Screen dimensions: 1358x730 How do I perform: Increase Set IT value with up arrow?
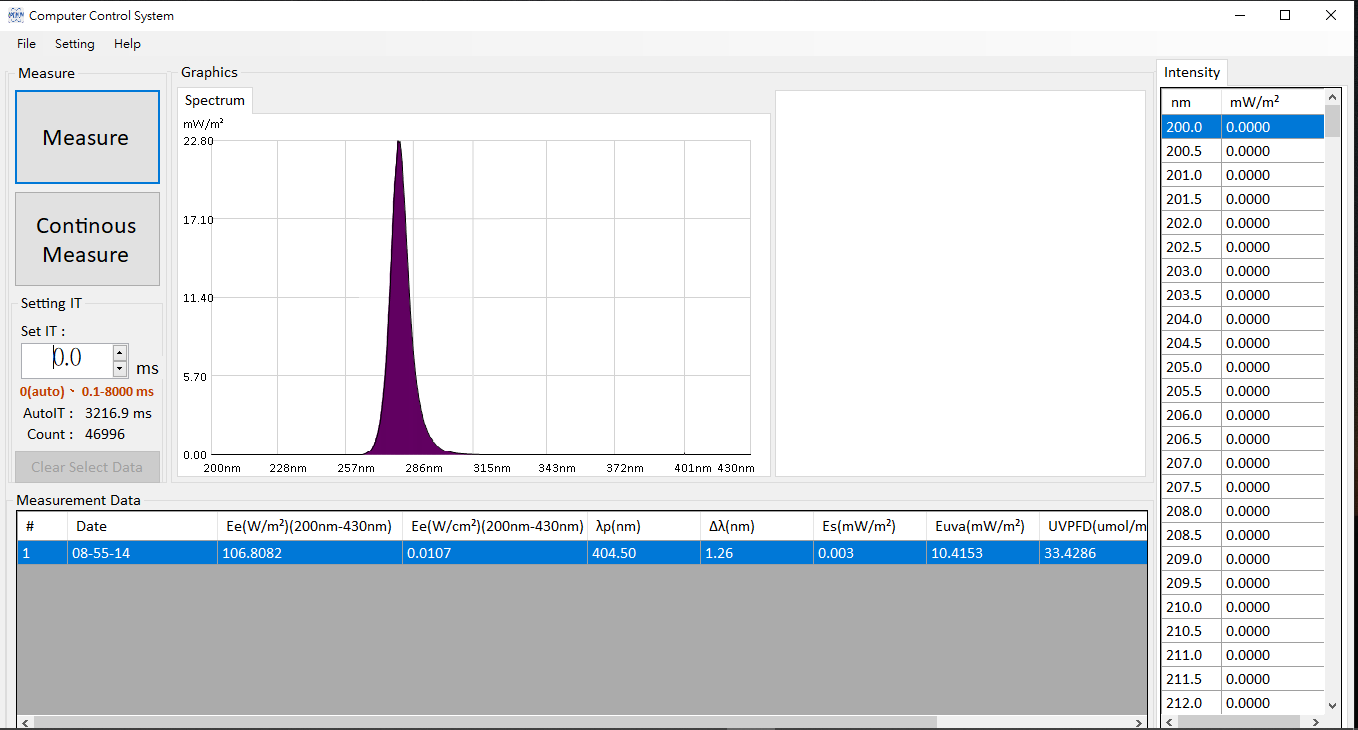[120, 352]
